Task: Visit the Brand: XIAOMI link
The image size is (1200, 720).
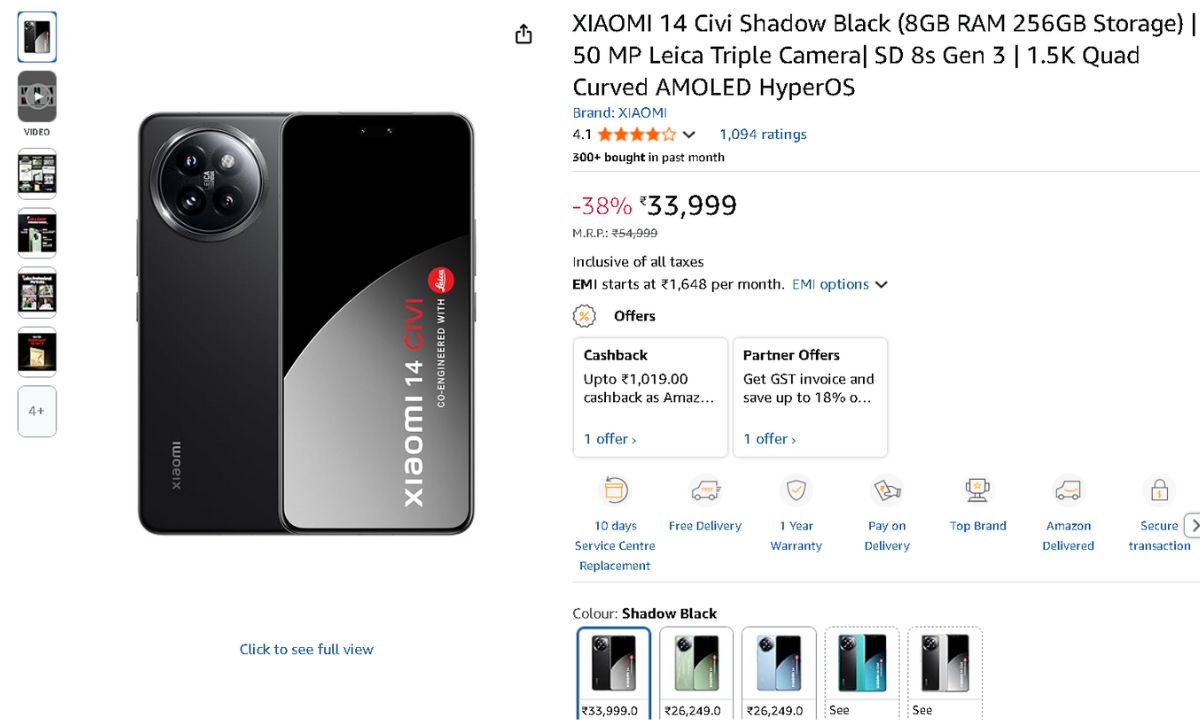Action: click(x=619, y=113)
